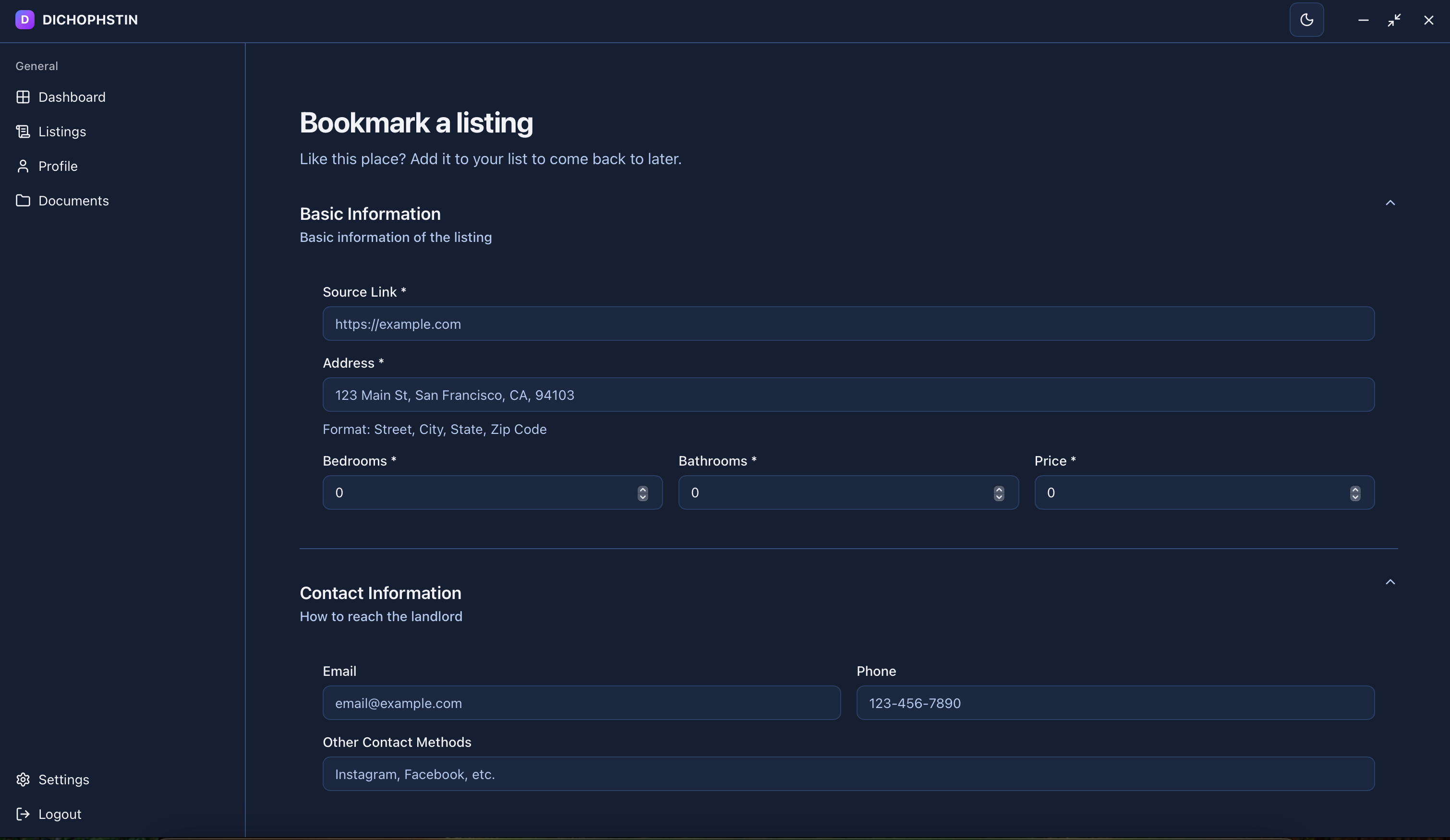Open the Listings sidebar menu item
Viewport: 1450px width, 840px height.
tap(62, 132)
